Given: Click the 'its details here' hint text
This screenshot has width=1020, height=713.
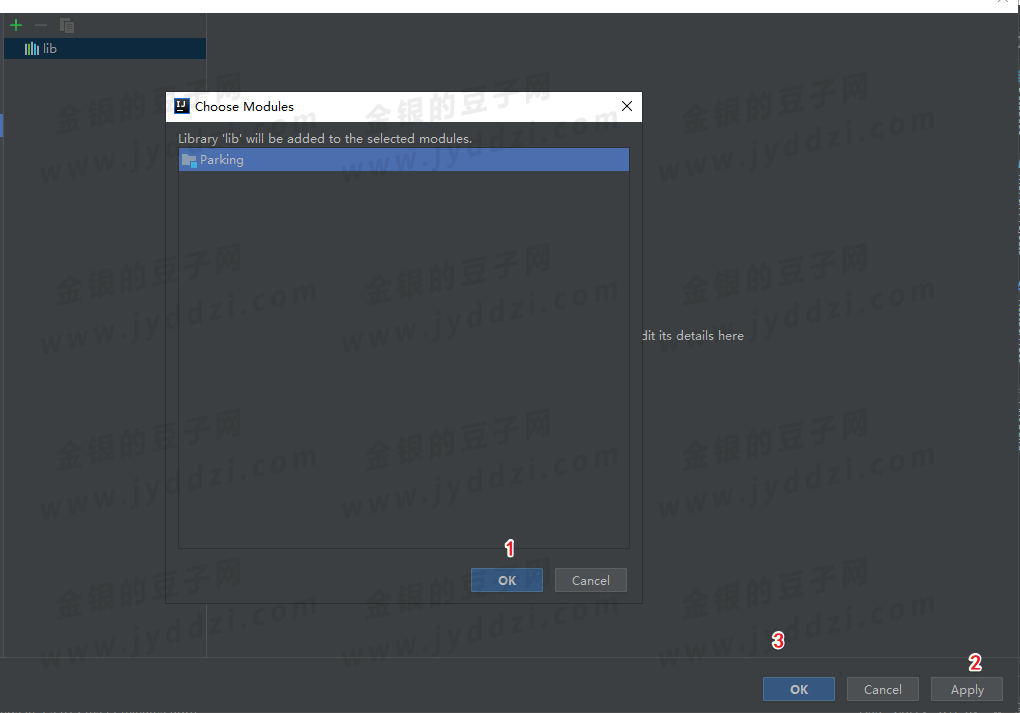Looking at the screenshot, I should [x=701, y=336].
